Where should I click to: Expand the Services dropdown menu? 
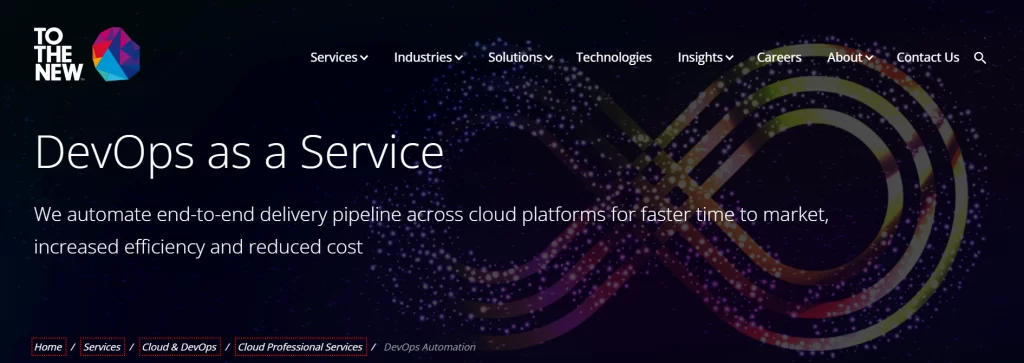339,57
